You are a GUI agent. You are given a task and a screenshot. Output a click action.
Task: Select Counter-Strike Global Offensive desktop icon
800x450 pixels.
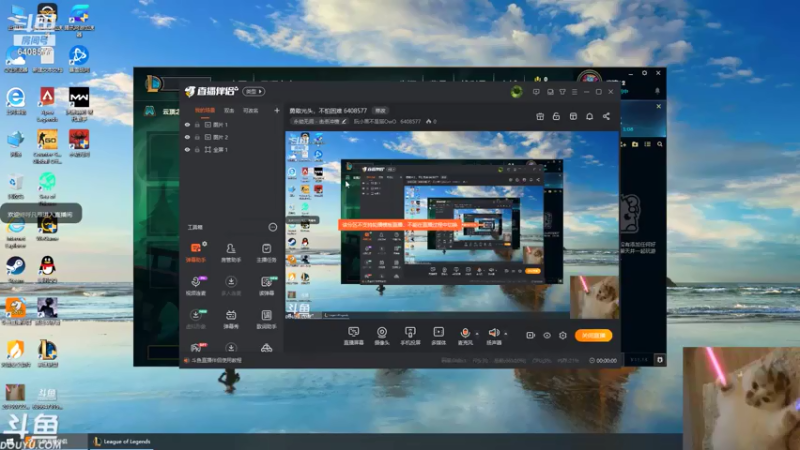click(x=47, y=146)
